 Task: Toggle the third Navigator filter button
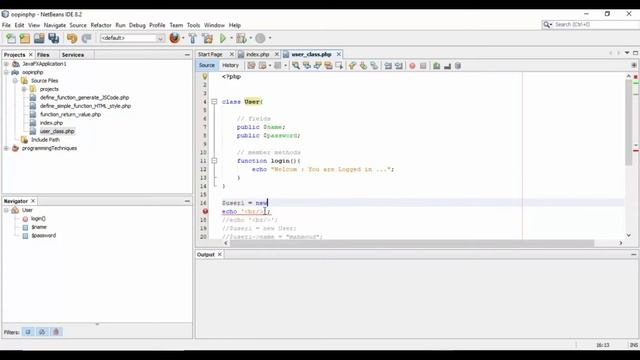56,332
